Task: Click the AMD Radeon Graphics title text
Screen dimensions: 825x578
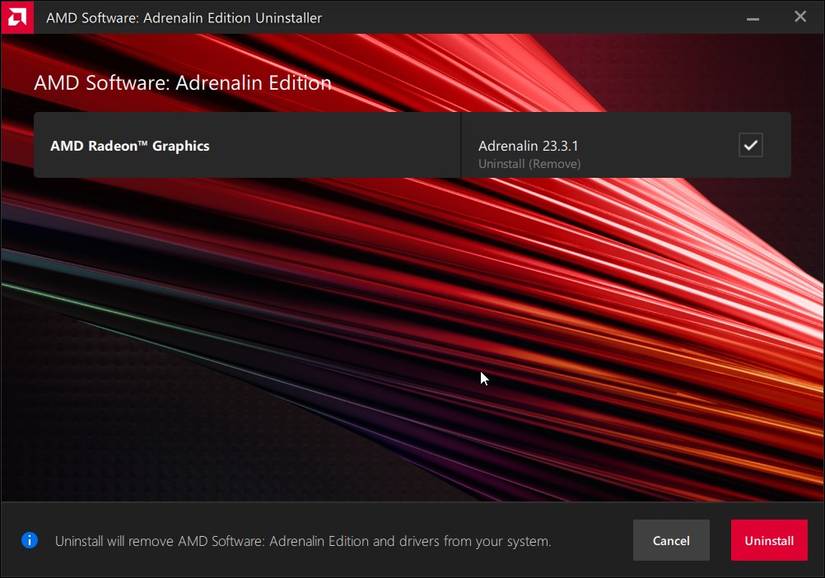Action: [x=129, y=145]
